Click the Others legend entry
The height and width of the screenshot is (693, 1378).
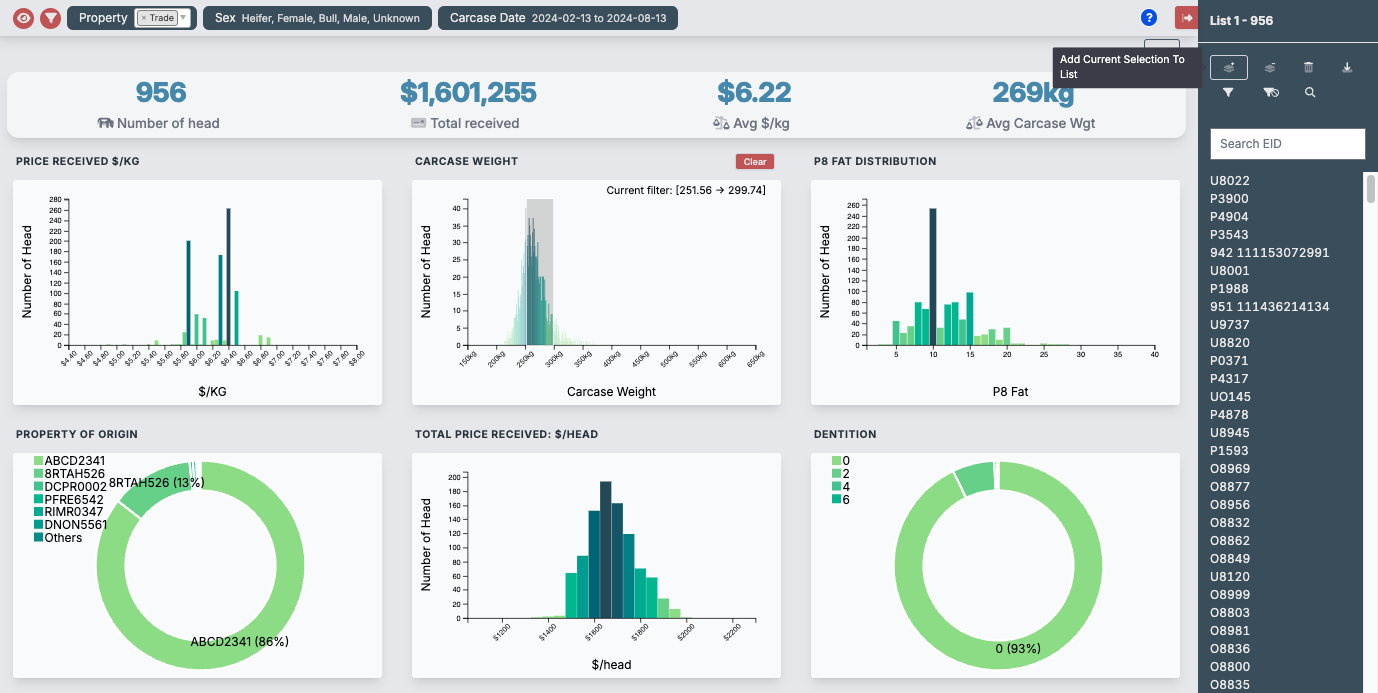(x=58, y=538)
